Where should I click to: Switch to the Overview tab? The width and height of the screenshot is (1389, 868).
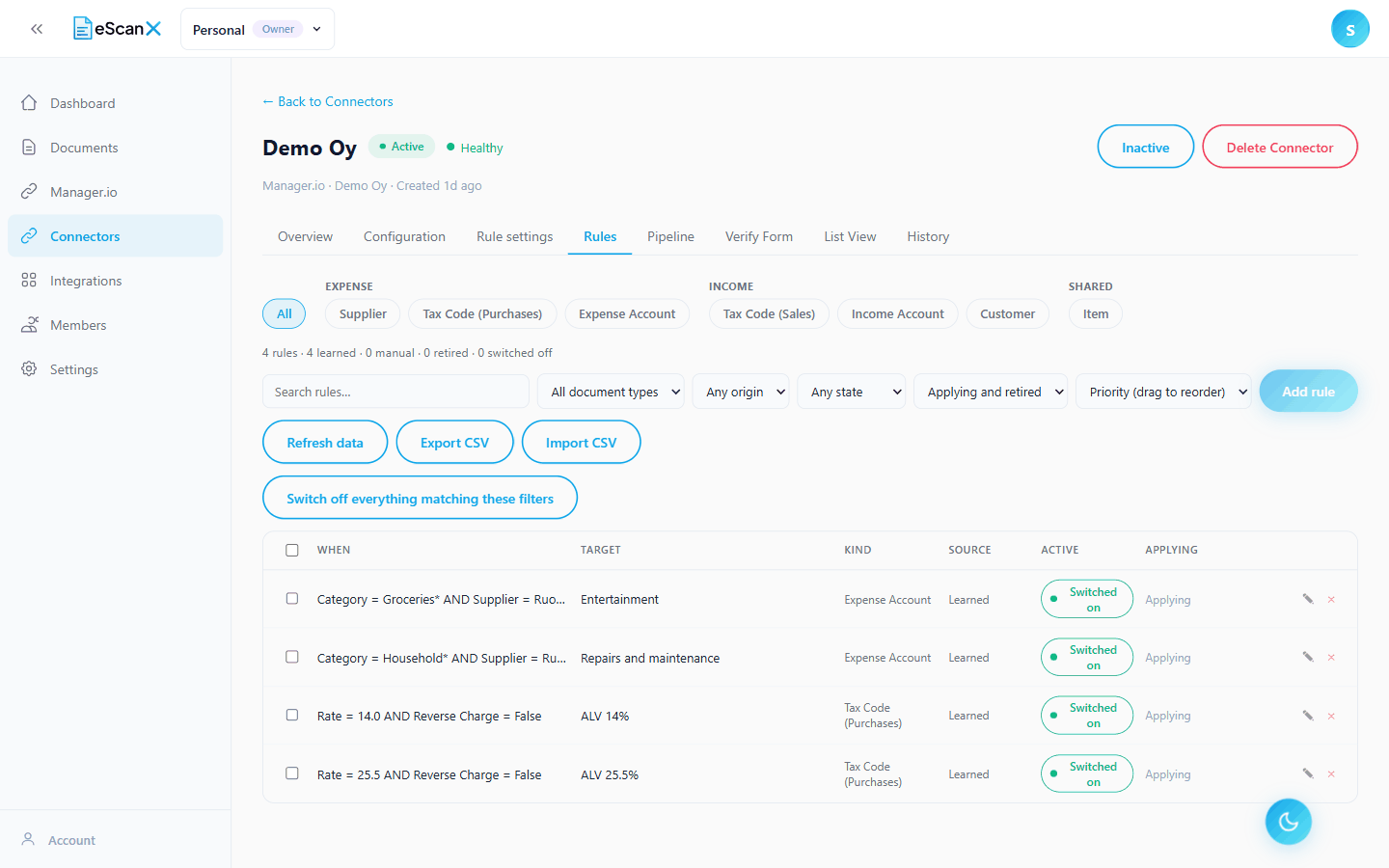(305, 236)
